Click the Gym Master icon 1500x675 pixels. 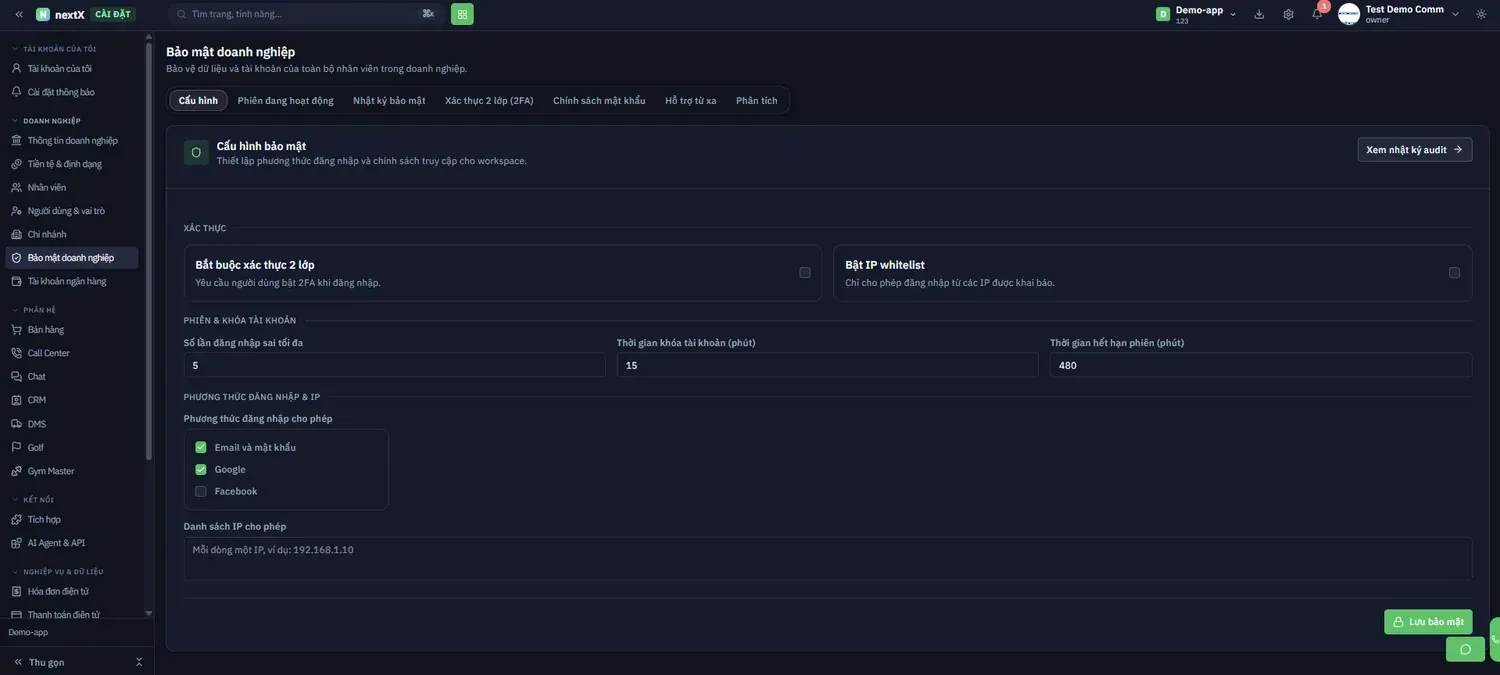tap(16, 471)
